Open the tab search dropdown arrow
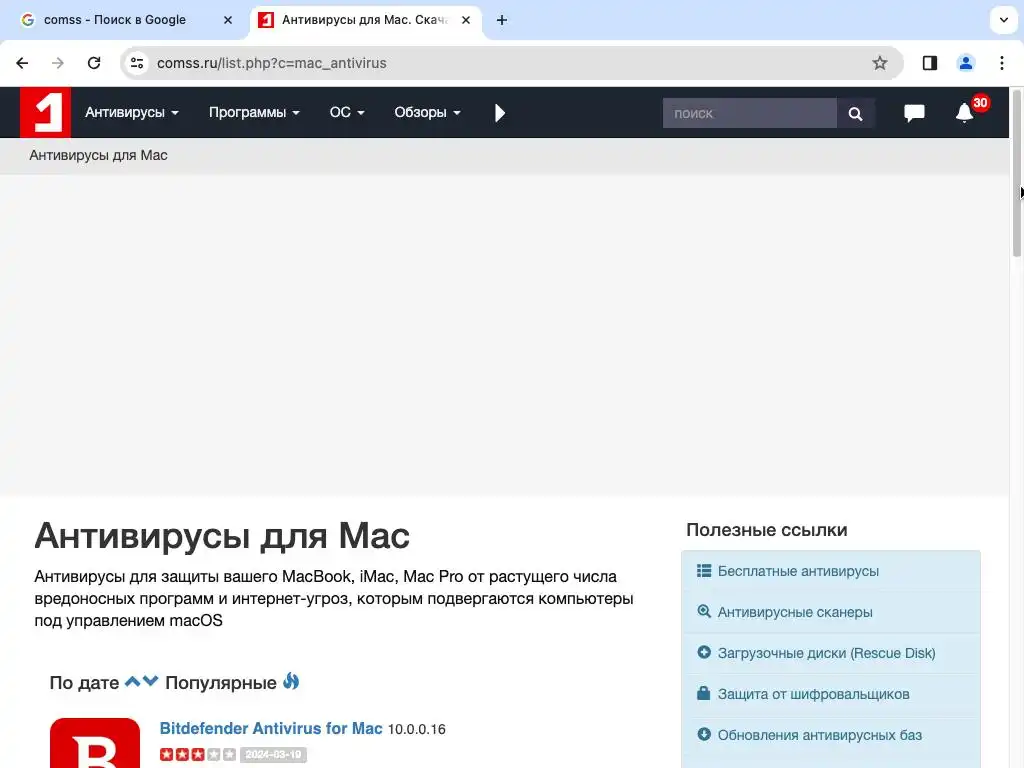The width and height of the screenshot is (1024, 768). (1004, 20)
